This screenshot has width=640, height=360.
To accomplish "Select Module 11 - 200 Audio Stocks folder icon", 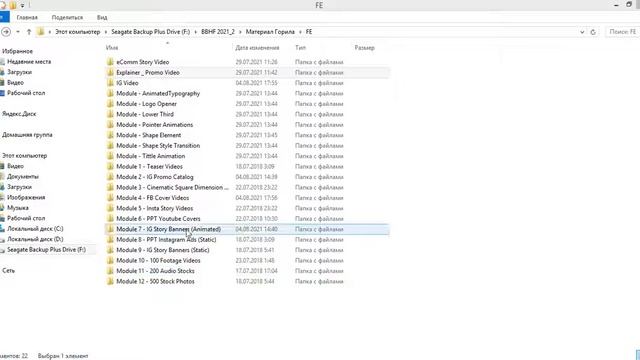I will tap(110, 271).
